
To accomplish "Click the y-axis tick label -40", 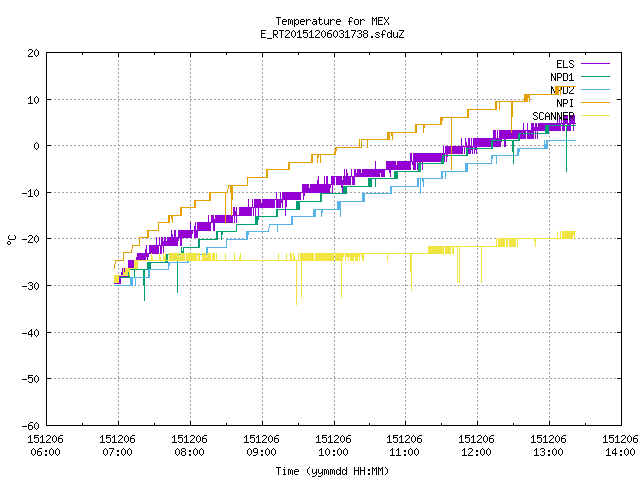I will click(x=31, y=333).
